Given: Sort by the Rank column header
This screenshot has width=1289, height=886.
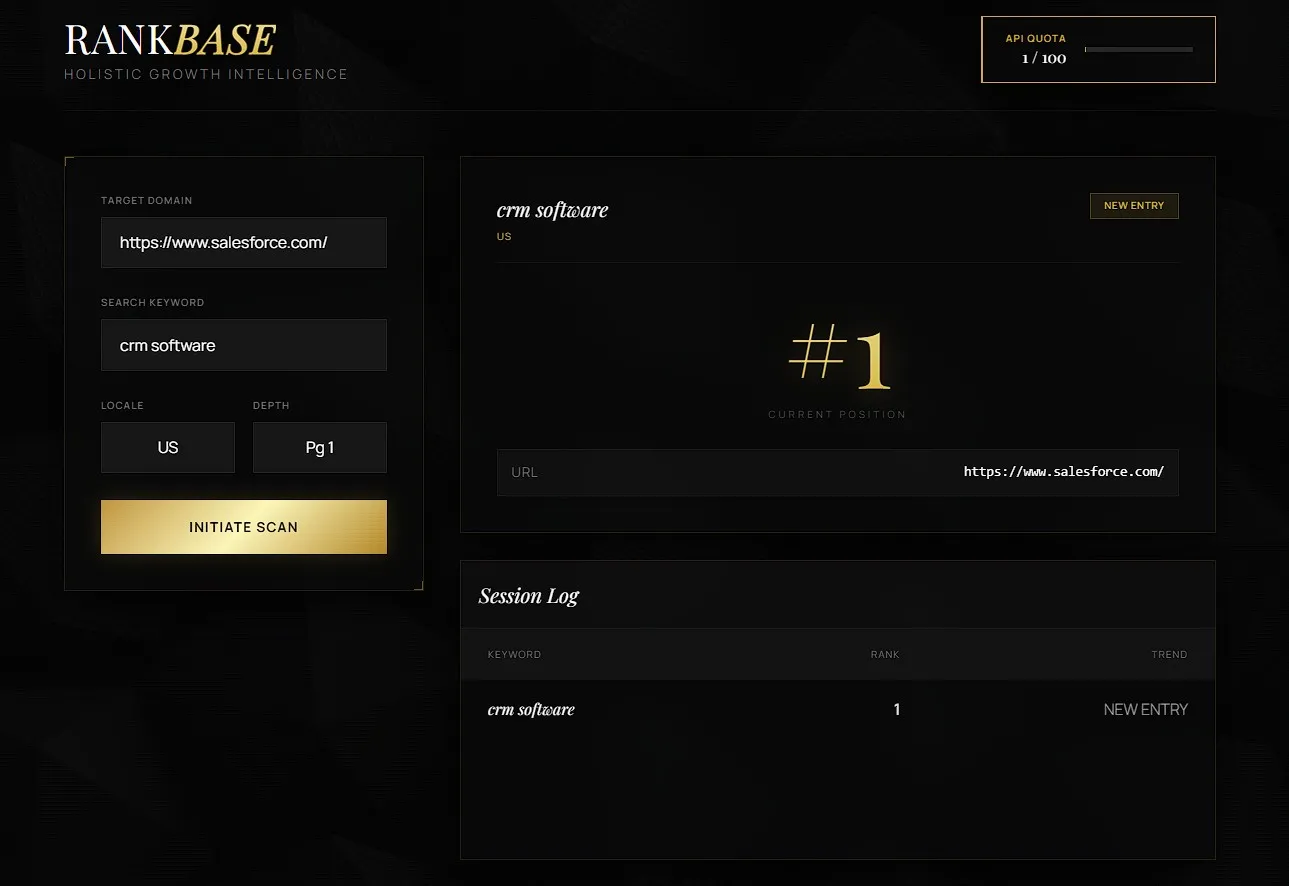Looking at the screenshot, I should tap(884, 655).
